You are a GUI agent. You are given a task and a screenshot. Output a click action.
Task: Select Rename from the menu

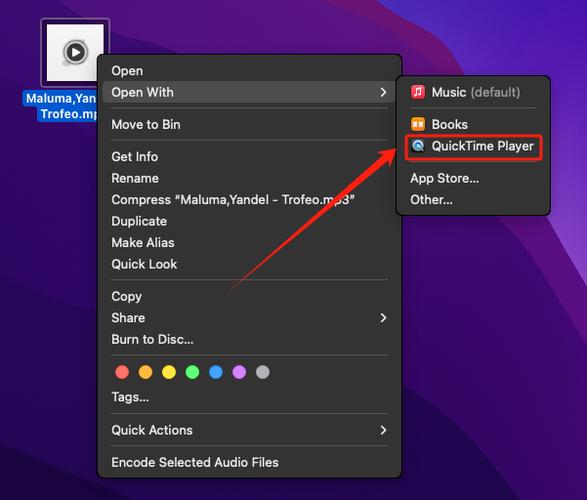[249, 179]
